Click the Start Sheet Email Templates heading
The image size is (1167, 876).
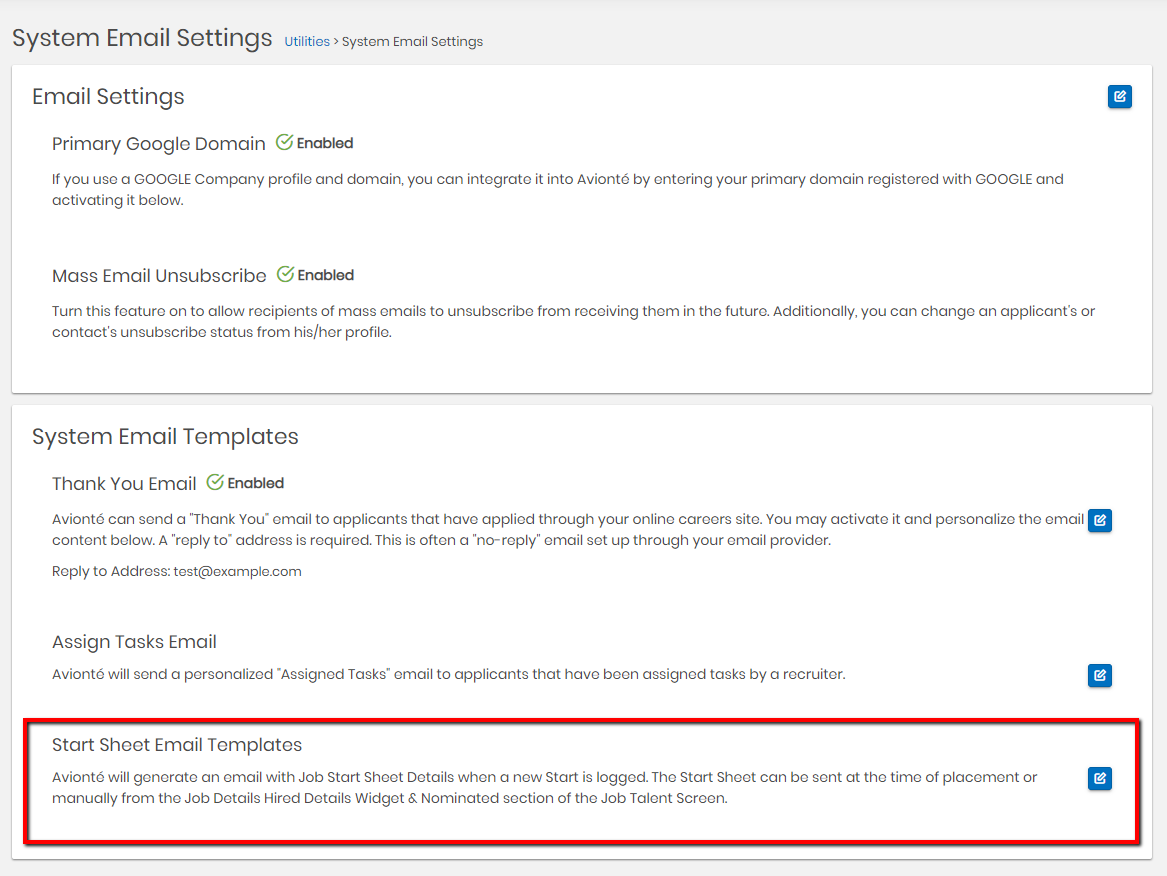(x=177, y=745)
